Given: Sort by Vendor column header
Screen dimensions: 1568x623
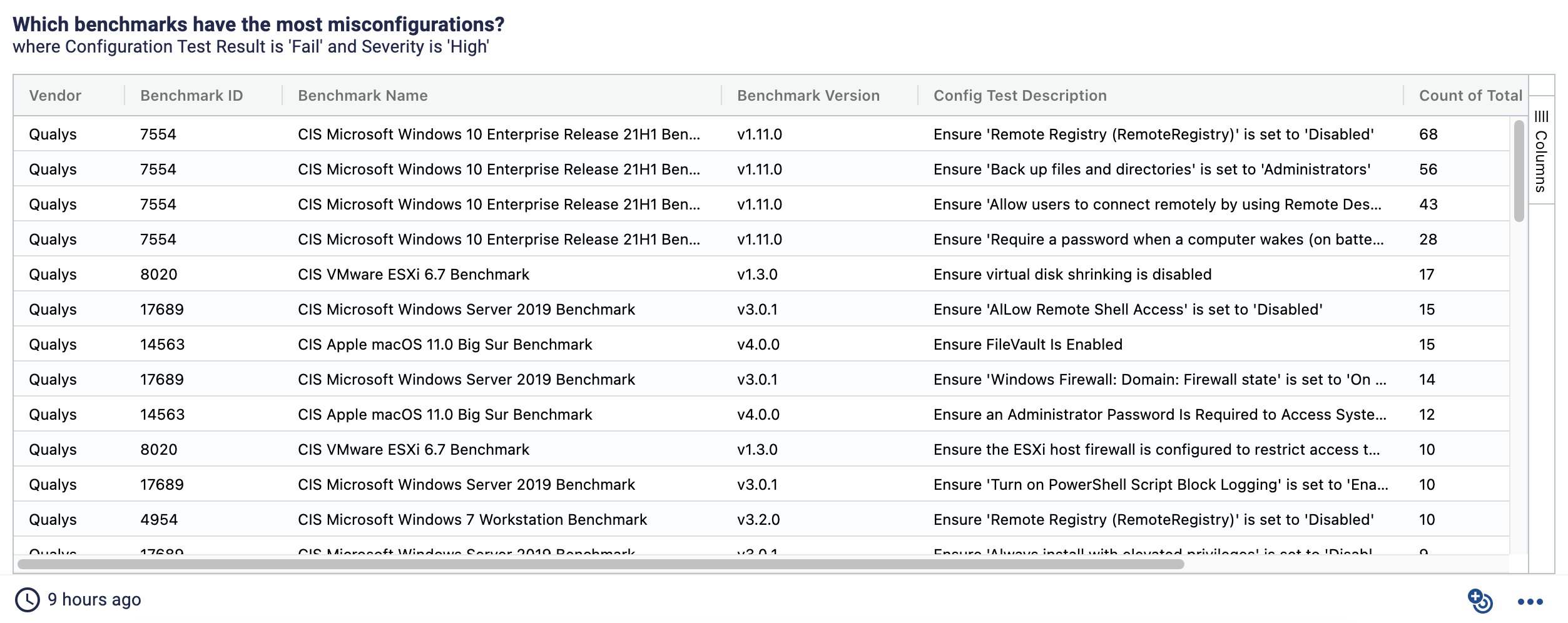Looking at the screenshot, I should (55, 96).
